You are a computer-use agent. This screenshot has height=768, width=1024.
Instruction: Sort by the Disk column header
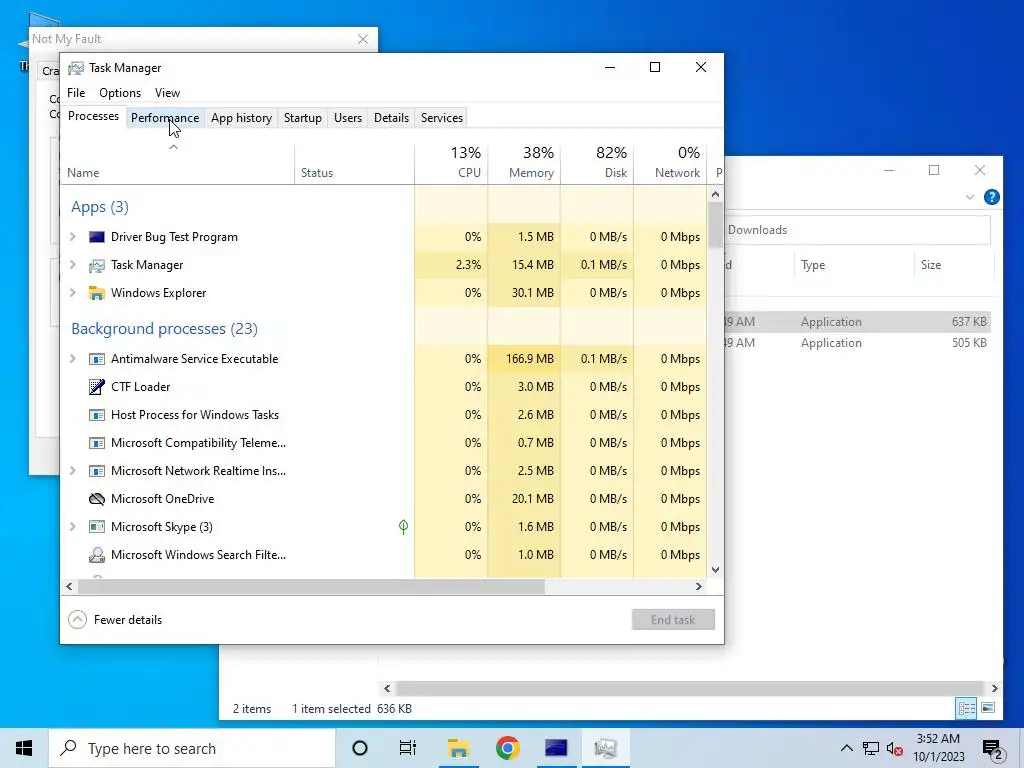pyautogui.click(x=598, y=163)
